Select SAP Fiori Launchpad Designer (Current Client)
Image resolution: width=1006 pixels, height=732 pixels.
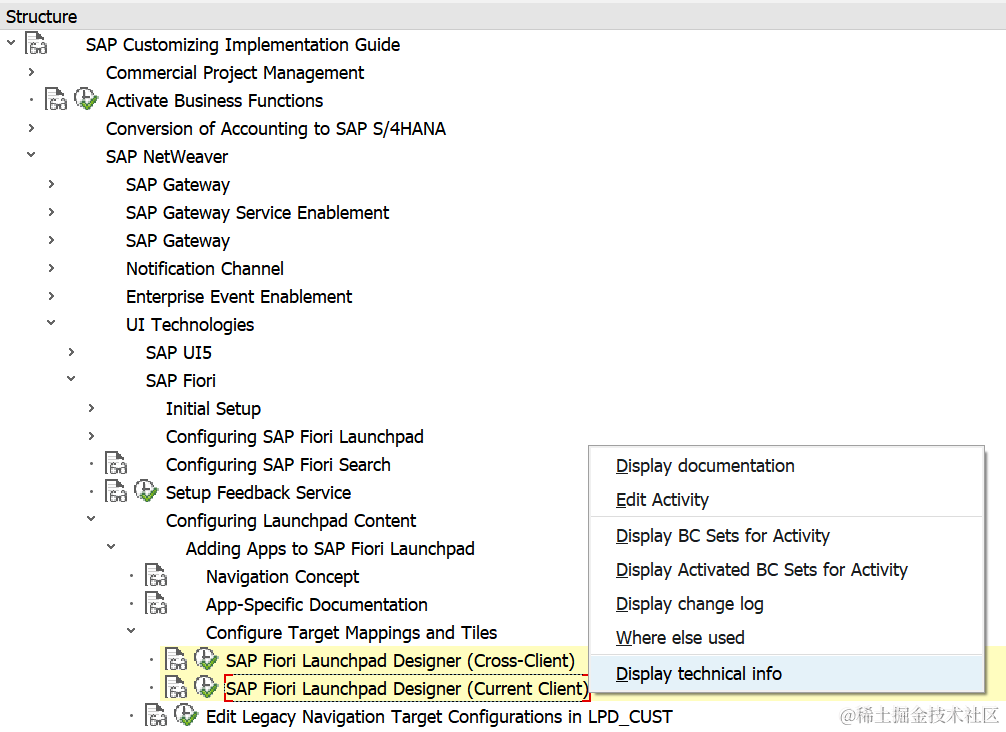(407, 688)
